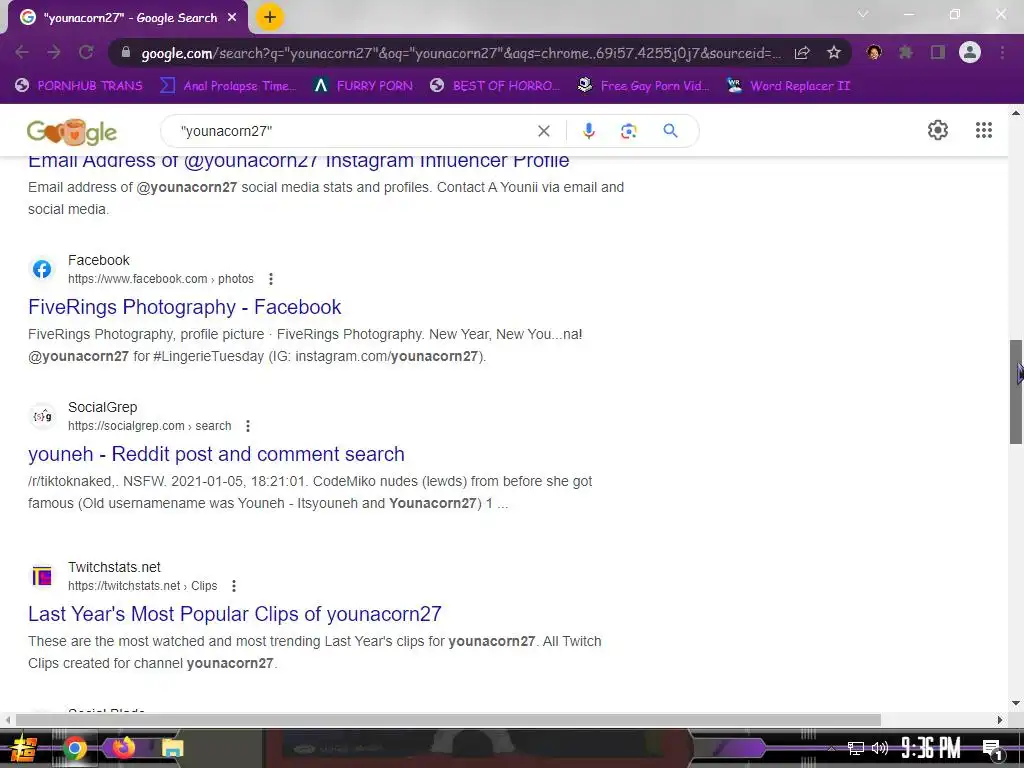The image size is (1024, 768).
Task: Open the notification center icon
Action: click(x=992, y=748)
